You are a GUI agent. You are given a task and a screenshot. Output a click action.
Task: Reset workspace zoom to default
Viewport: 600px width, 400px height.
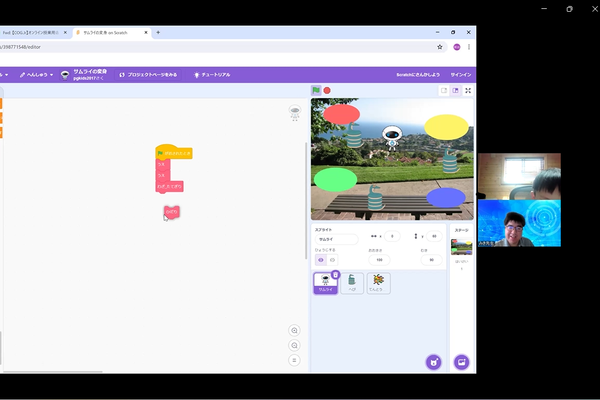[294, 360]
